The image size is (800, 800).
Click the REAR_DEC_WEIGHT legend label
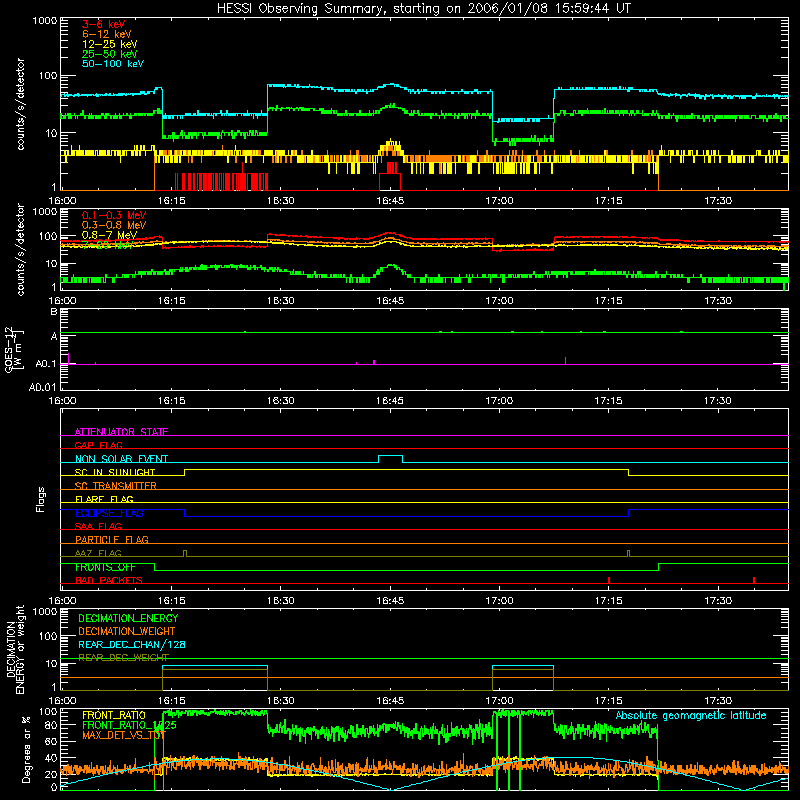(123, 658)
